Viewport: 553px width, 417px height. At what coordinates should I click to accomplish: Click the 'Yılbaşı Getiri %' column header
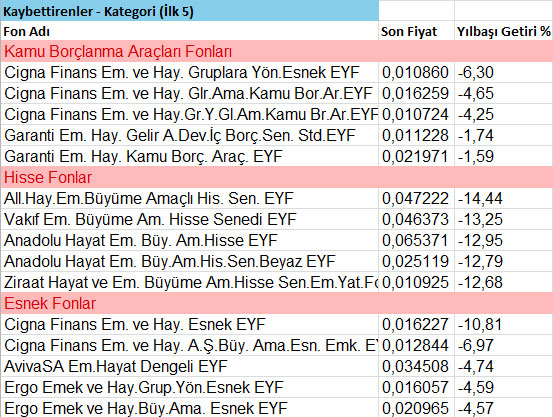[x=504, y=31]
